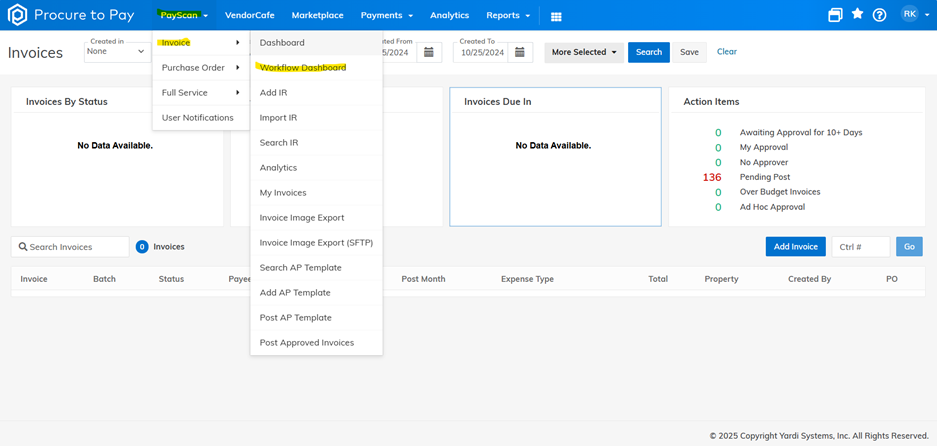This screenshot has height=446, width=937.
Task: Click the Search Invoices field
Action: (x=70, y=247)
